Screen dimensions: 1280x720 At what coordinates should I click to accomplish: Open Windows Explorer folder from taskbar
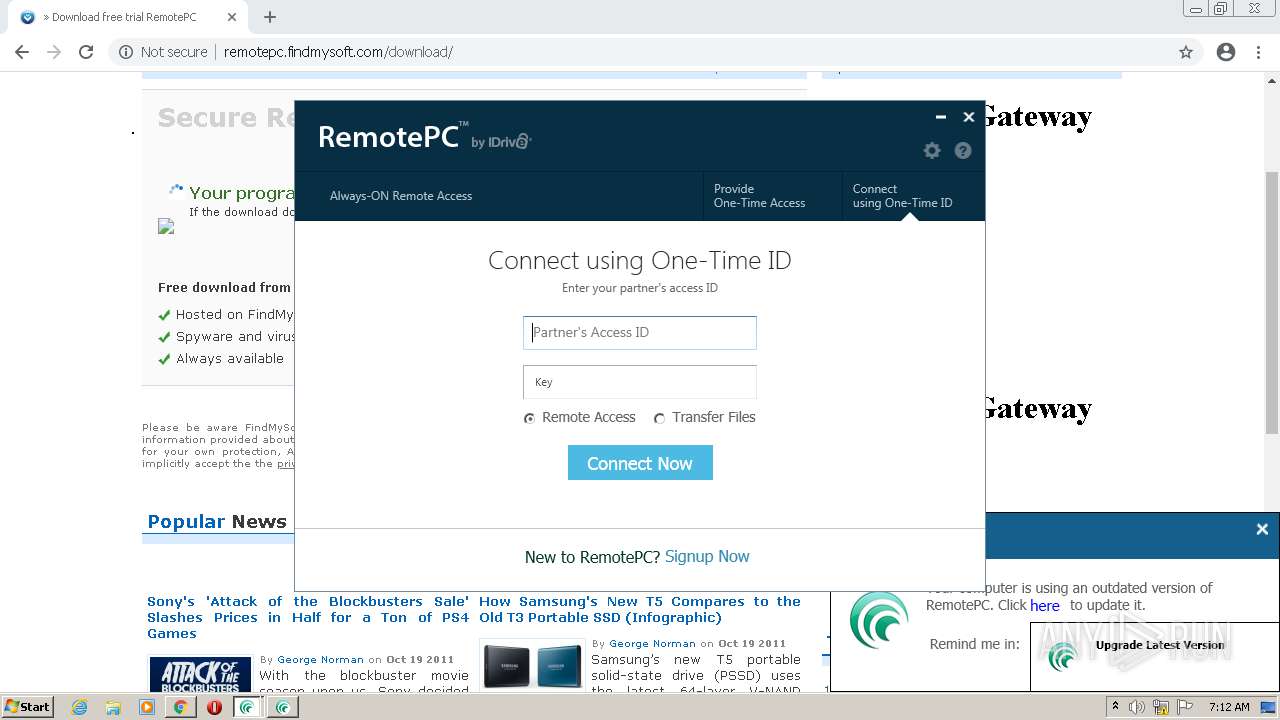point(113,707)
